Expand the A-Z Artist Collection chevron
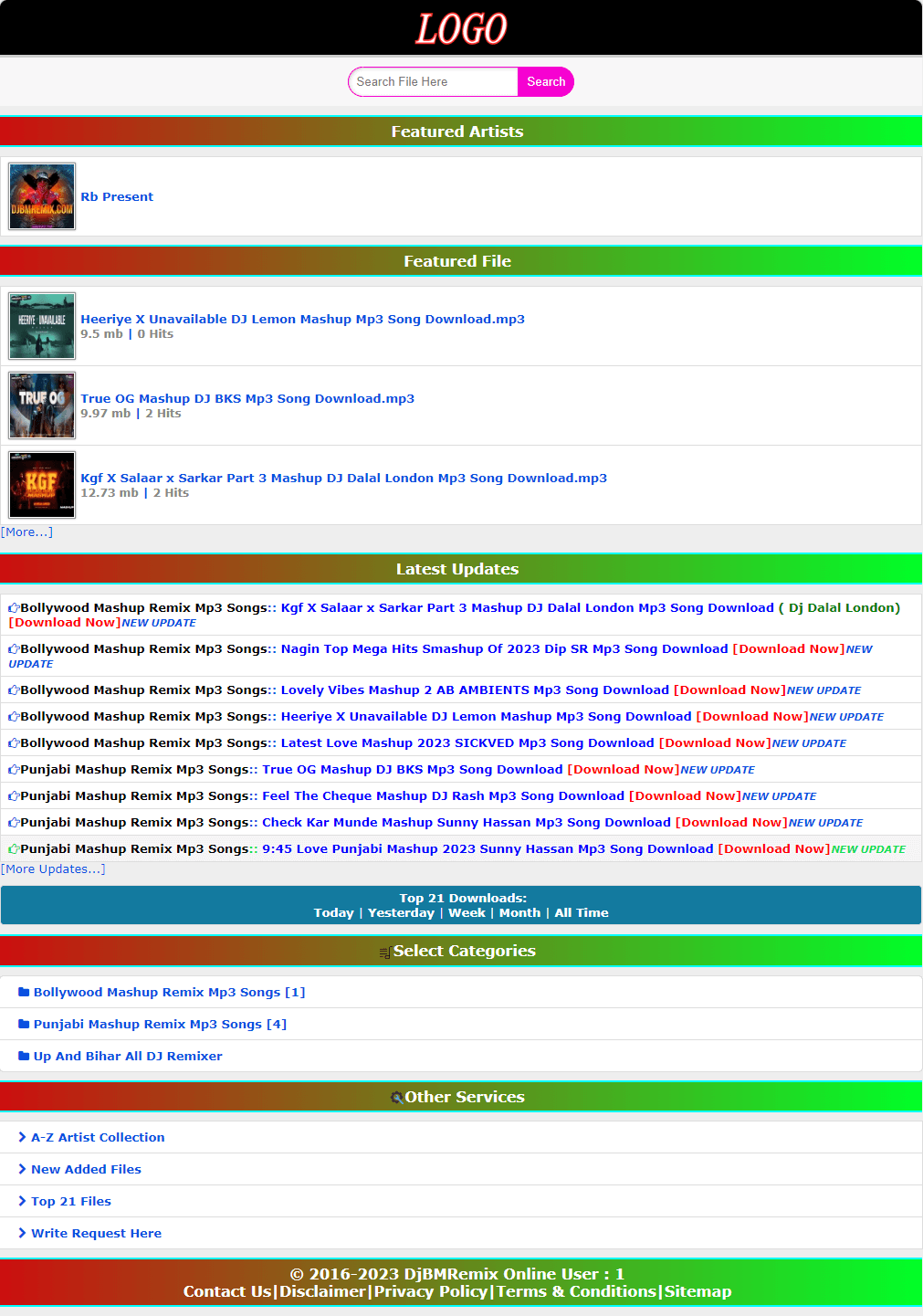 click(22, 1137)
